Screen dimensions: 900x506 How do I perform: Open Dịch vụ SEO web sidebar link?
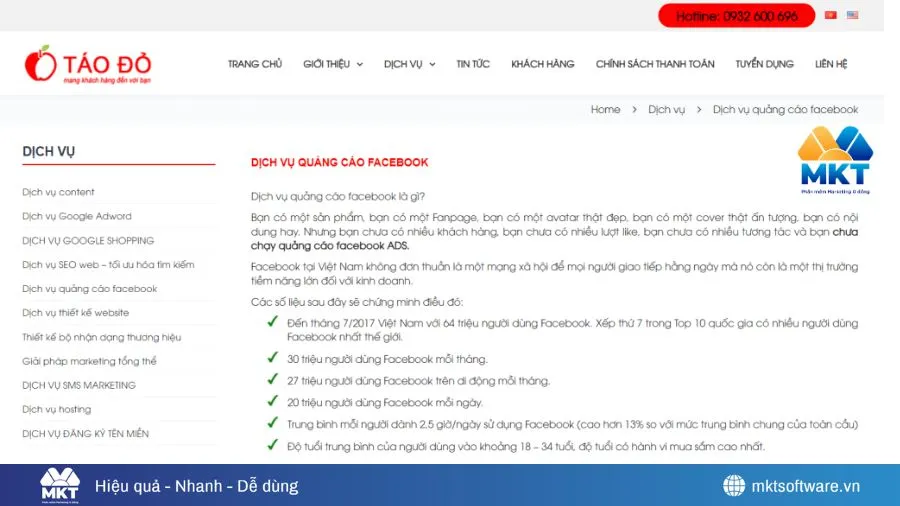(108, 264)
